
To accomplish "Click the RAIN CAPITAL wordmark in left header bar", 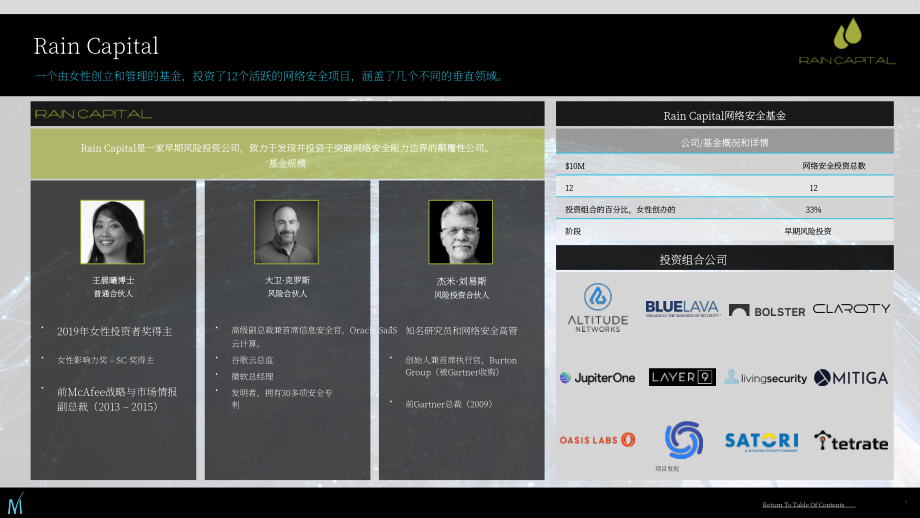I will click(93, 114).
